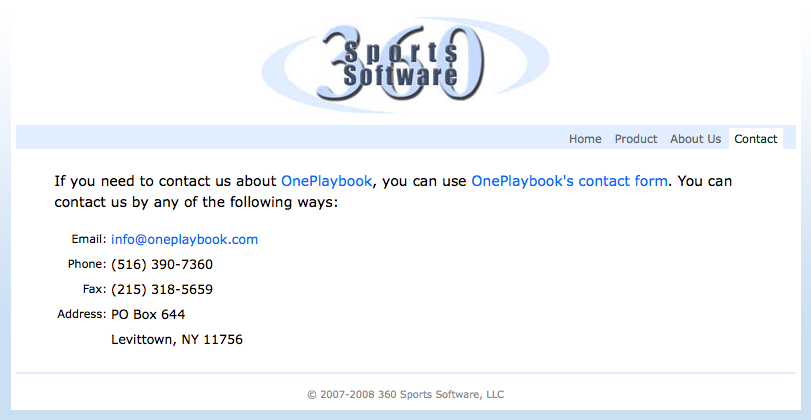Click the info@oneplaybook.com email link
811x420 pixels.
(185, 239)
